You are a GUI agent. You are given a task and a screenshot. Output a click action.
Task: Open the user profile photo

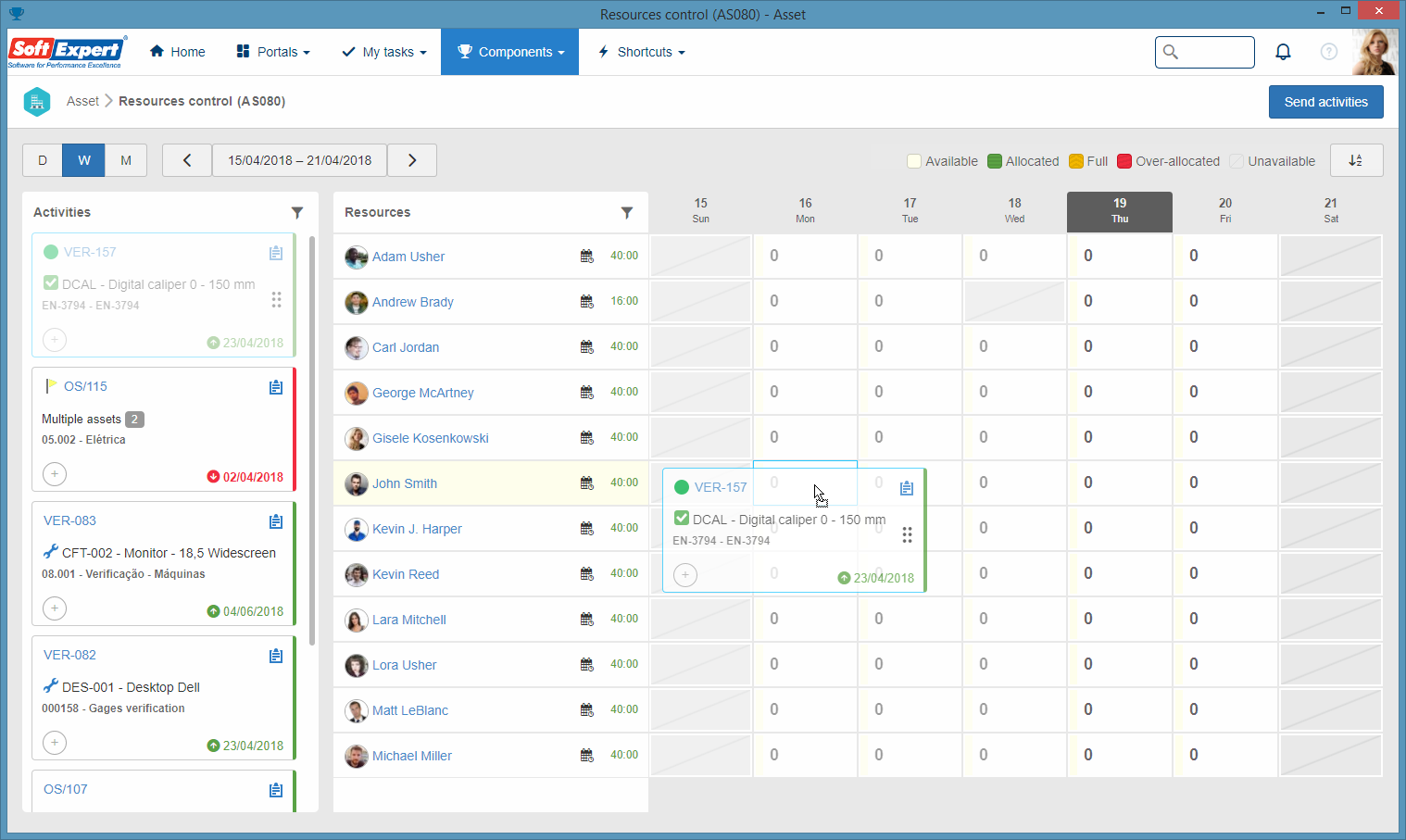pos(1375,52)
